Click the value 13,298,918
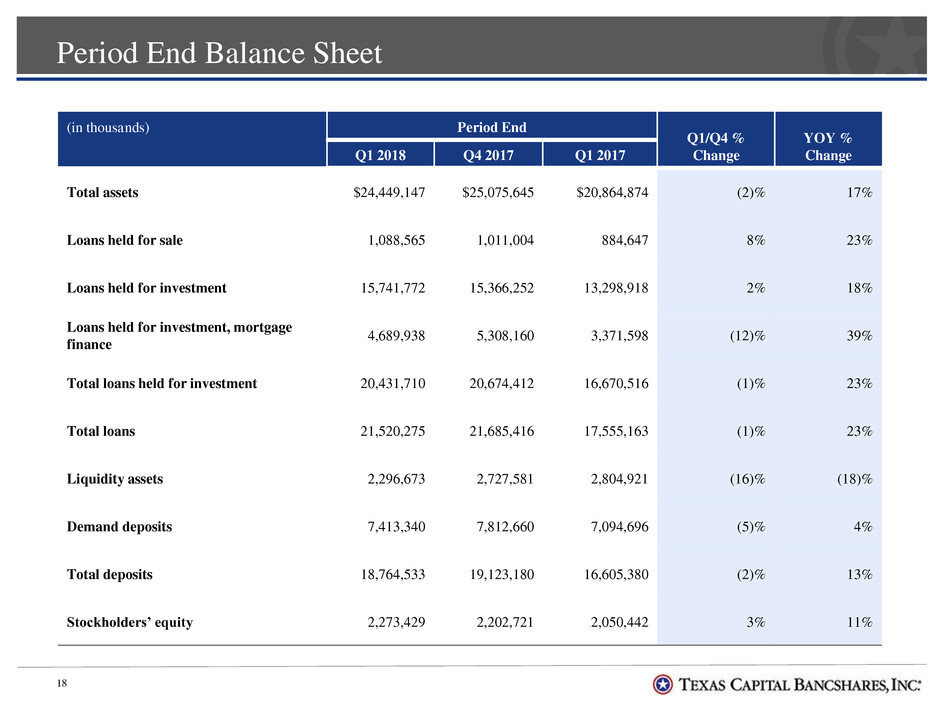This screenshot has height=705, width=940. (x=616, y=288)
